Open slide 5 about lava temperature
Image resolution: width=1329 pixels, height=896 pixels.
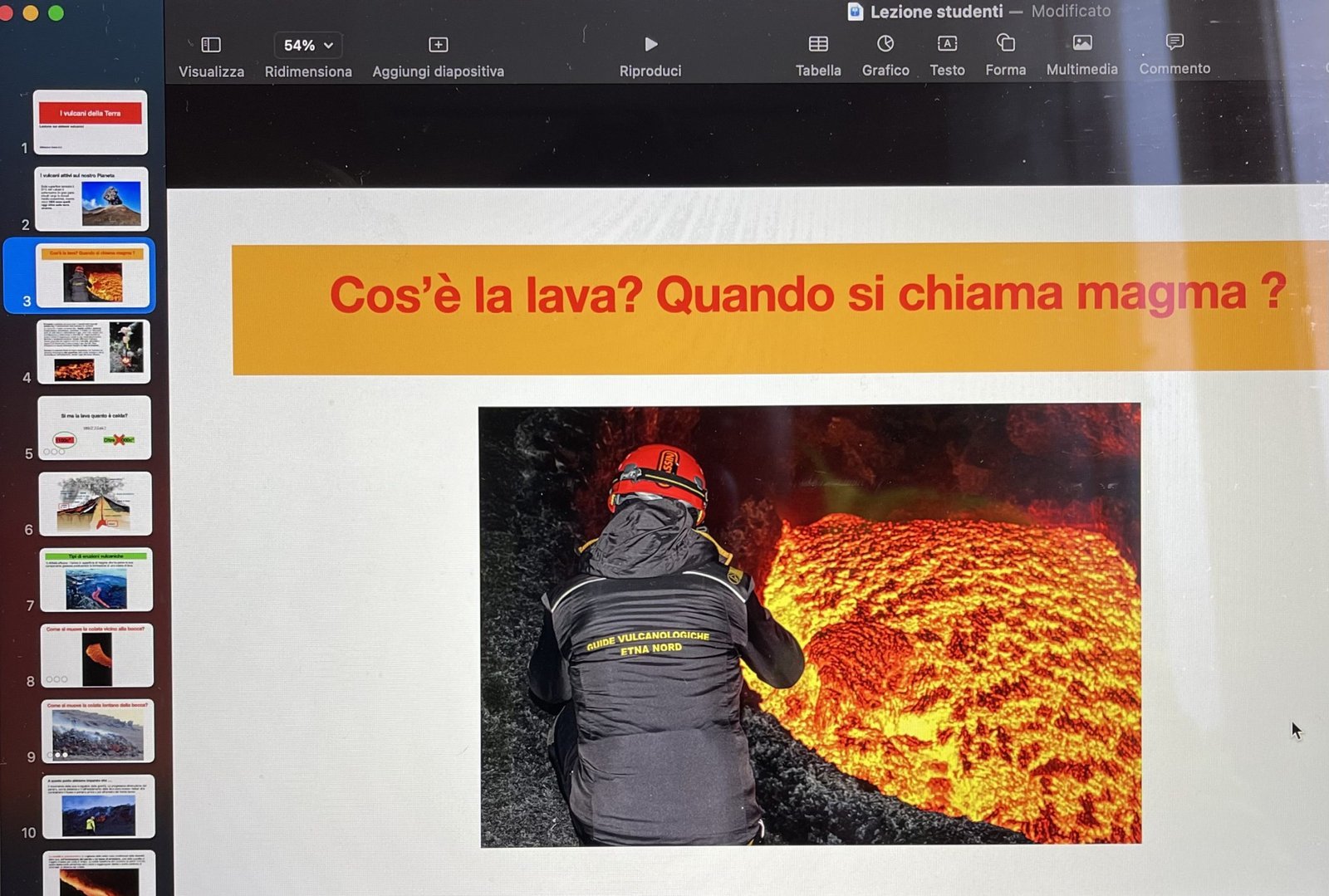click(x=95, y=428)
